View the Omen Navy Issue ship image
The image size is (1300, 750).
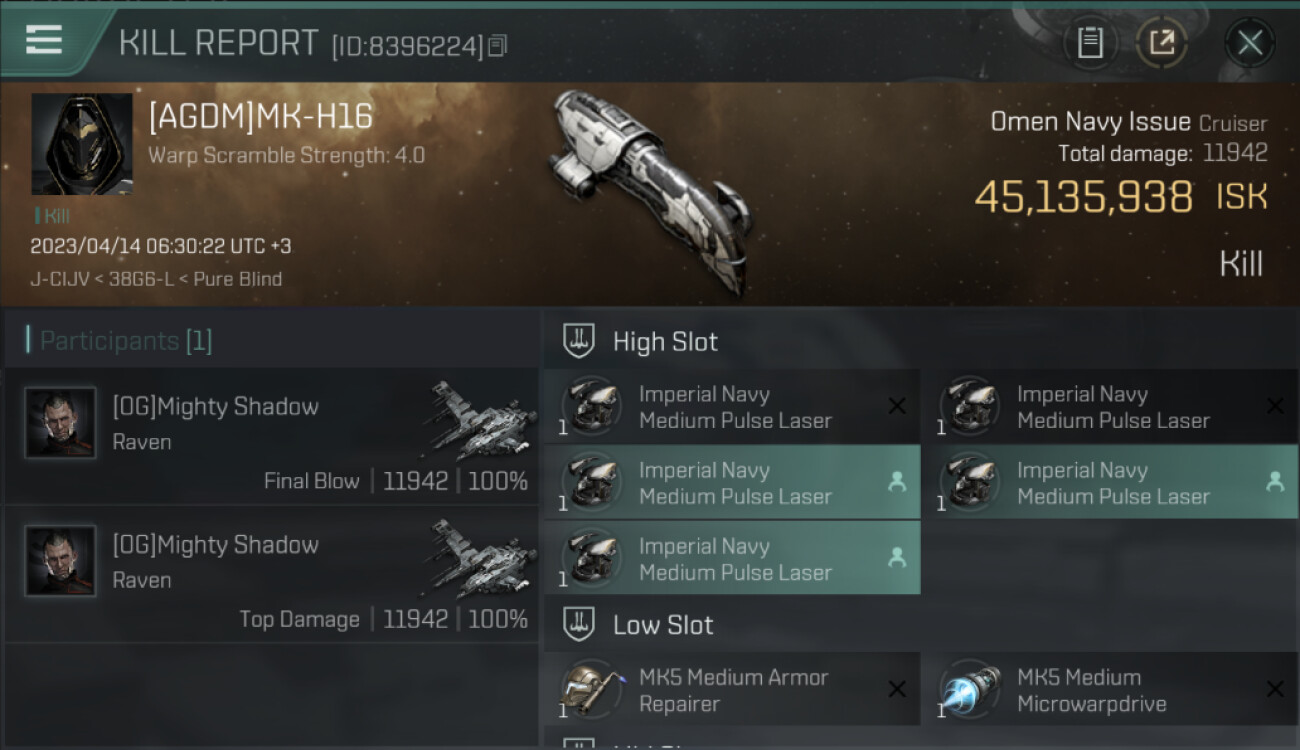pyautogui.click(x=650, y=190)
